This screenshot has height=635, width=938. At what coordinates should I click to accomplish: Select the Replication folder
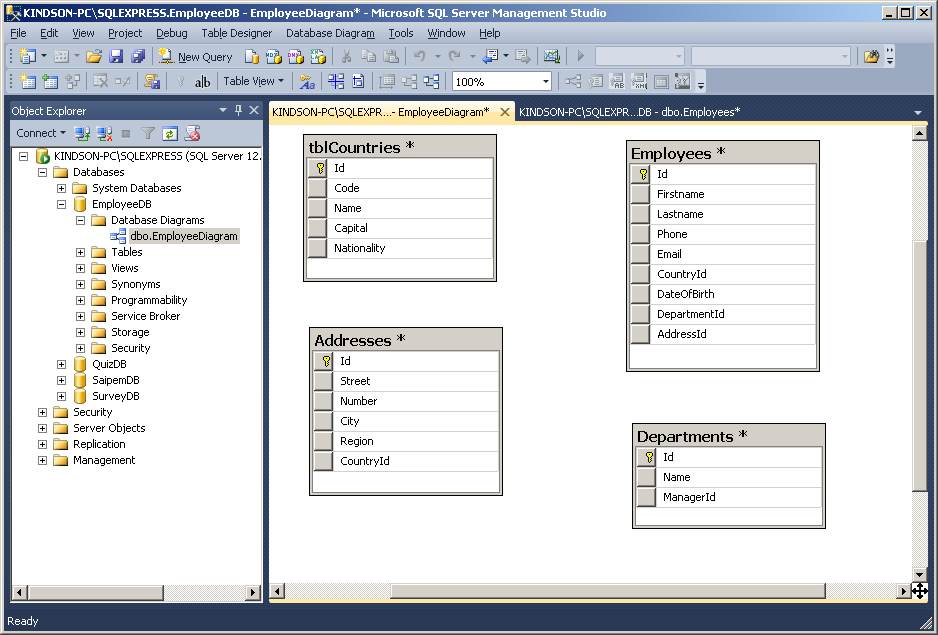coord(99,444)
